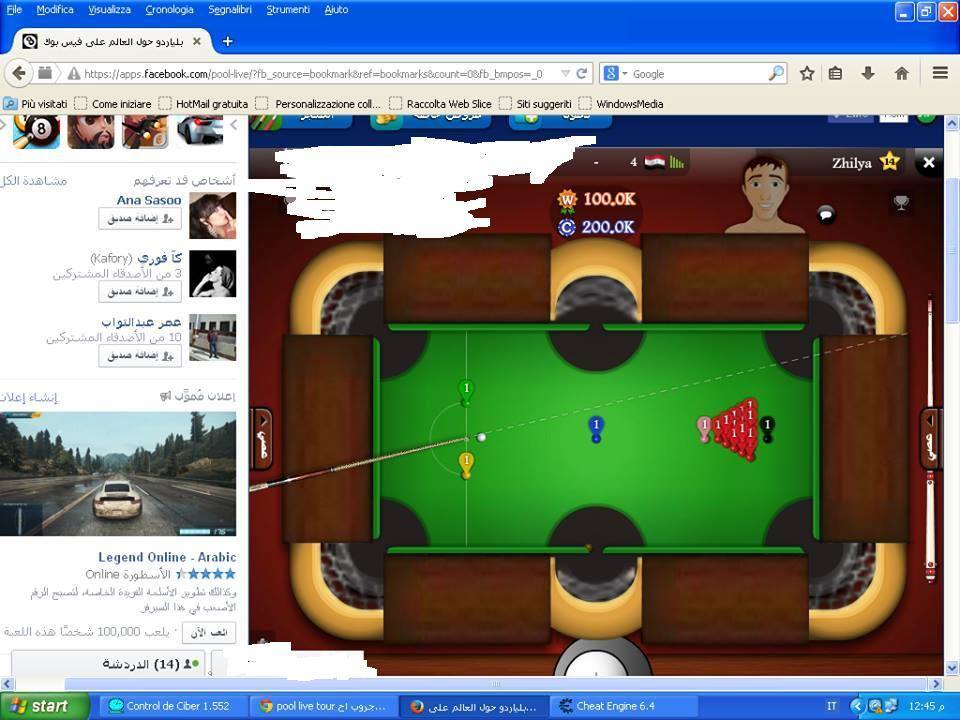Click the browser back arrow button

tap(19, 74)
